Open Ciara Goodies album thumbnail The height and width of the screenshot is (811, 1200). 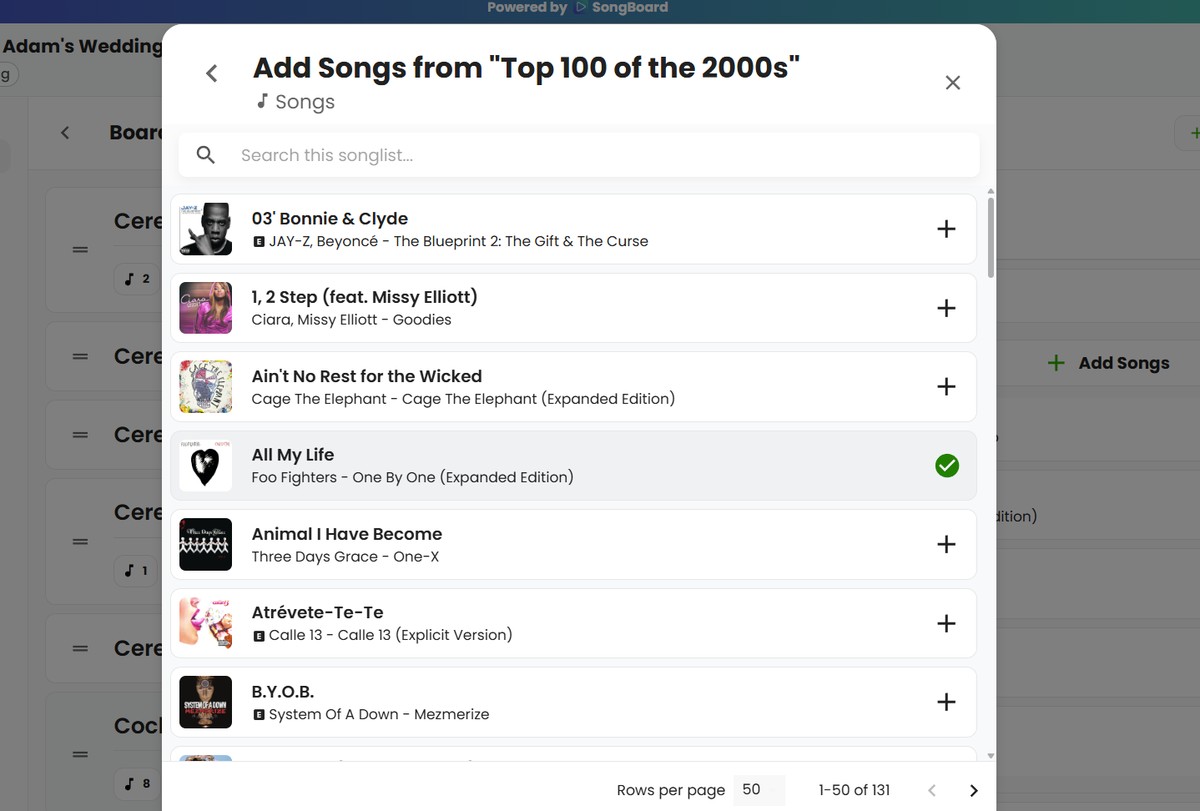tap(206, 308)
